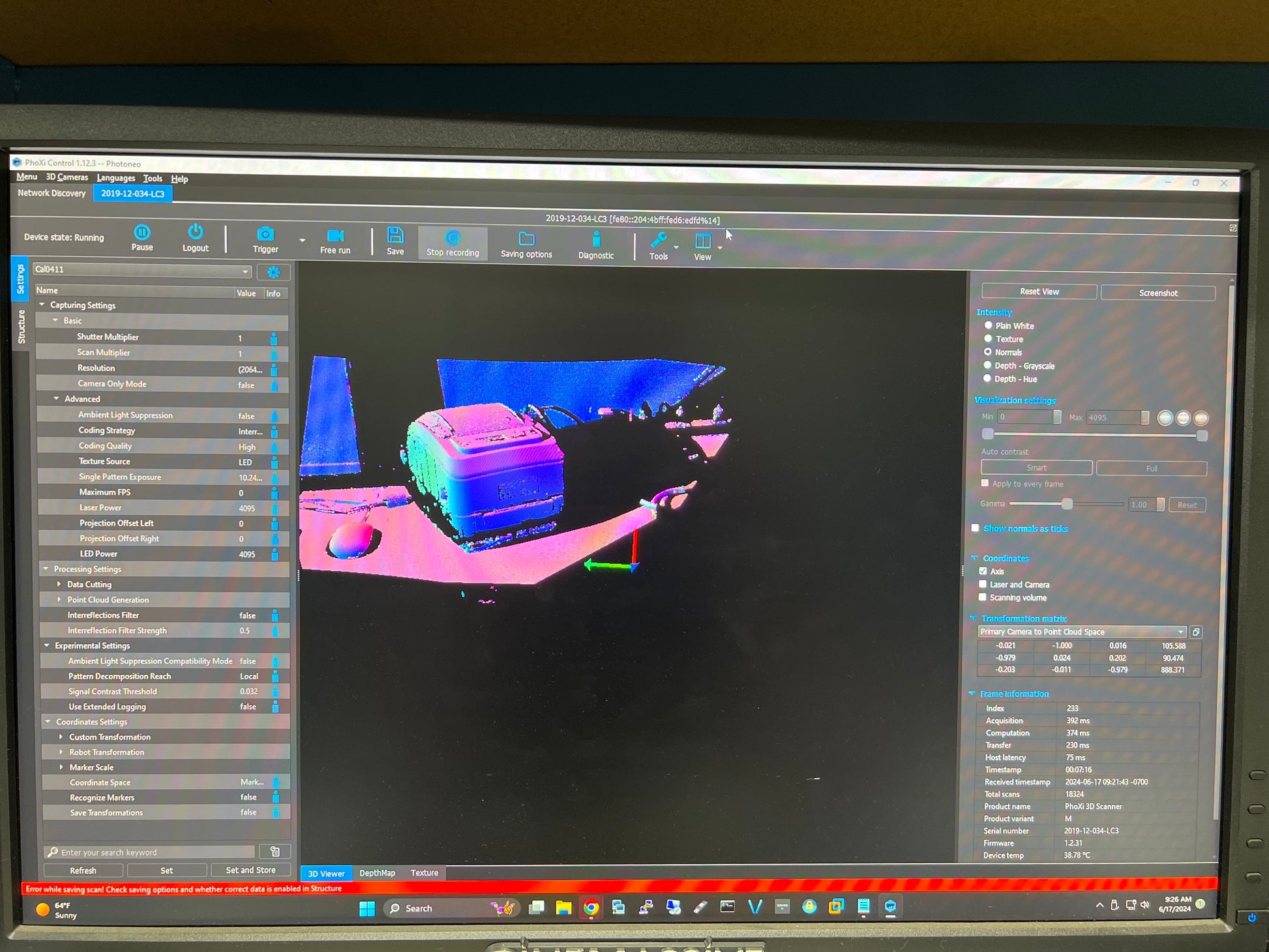Open Saving options folder icon
The image size is (1269, 952).
(526, 239)
